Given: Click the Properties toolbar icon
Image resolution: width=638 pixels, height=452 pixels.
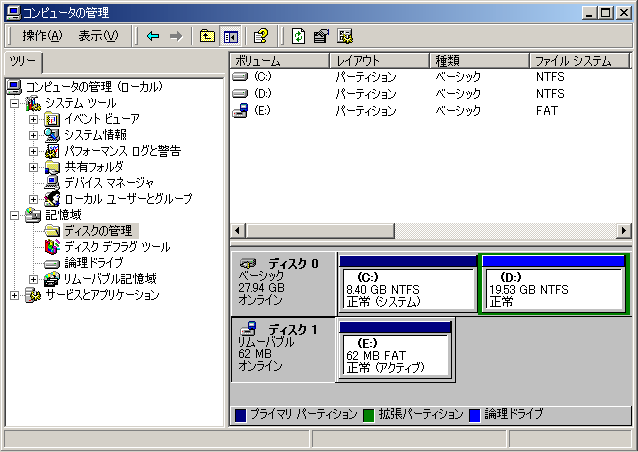Looking at the screenshot, I should [321, 36].
